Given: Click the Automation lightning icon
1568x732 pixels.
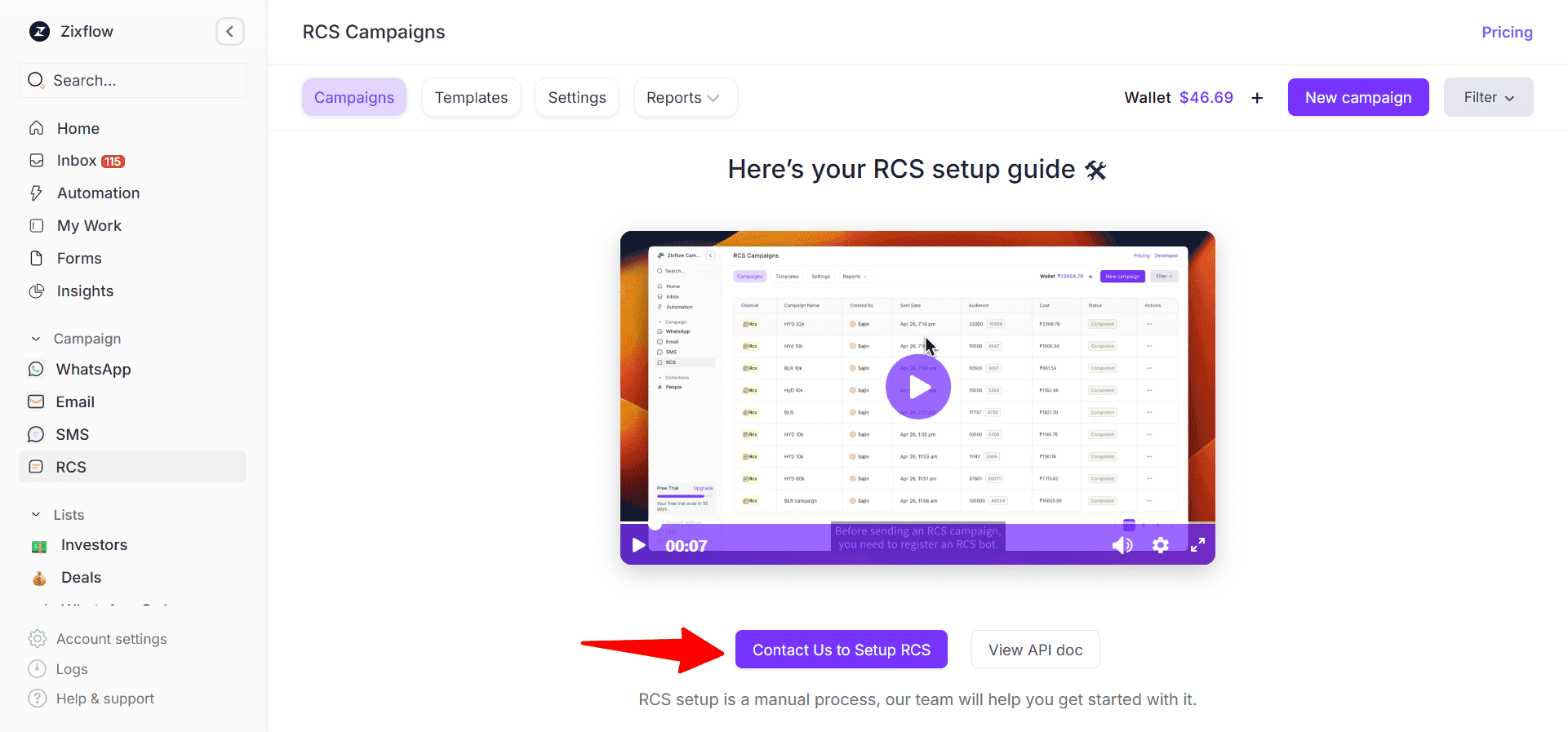Looking at the screenshot, I should coord(36,193).
